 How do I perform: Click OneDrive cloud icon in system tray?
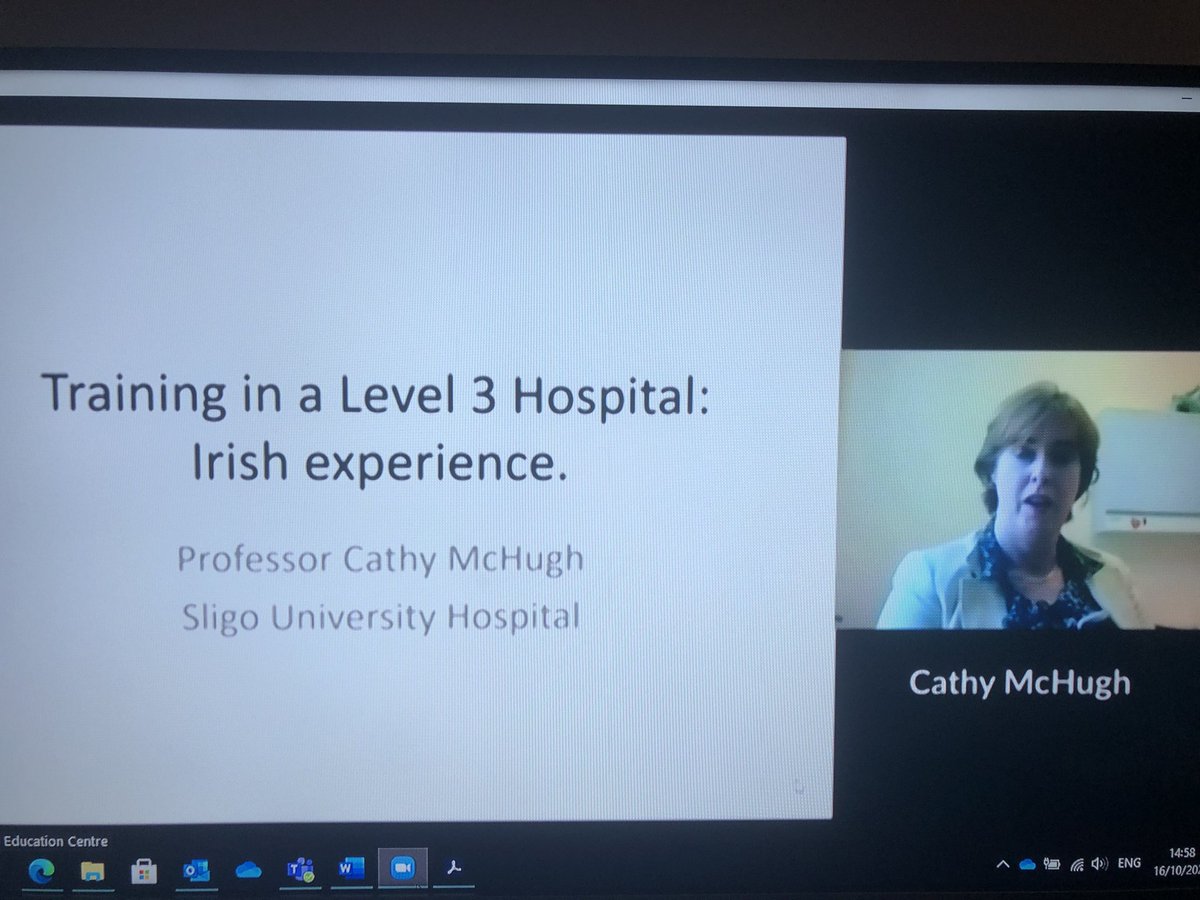coord(1026,863)
